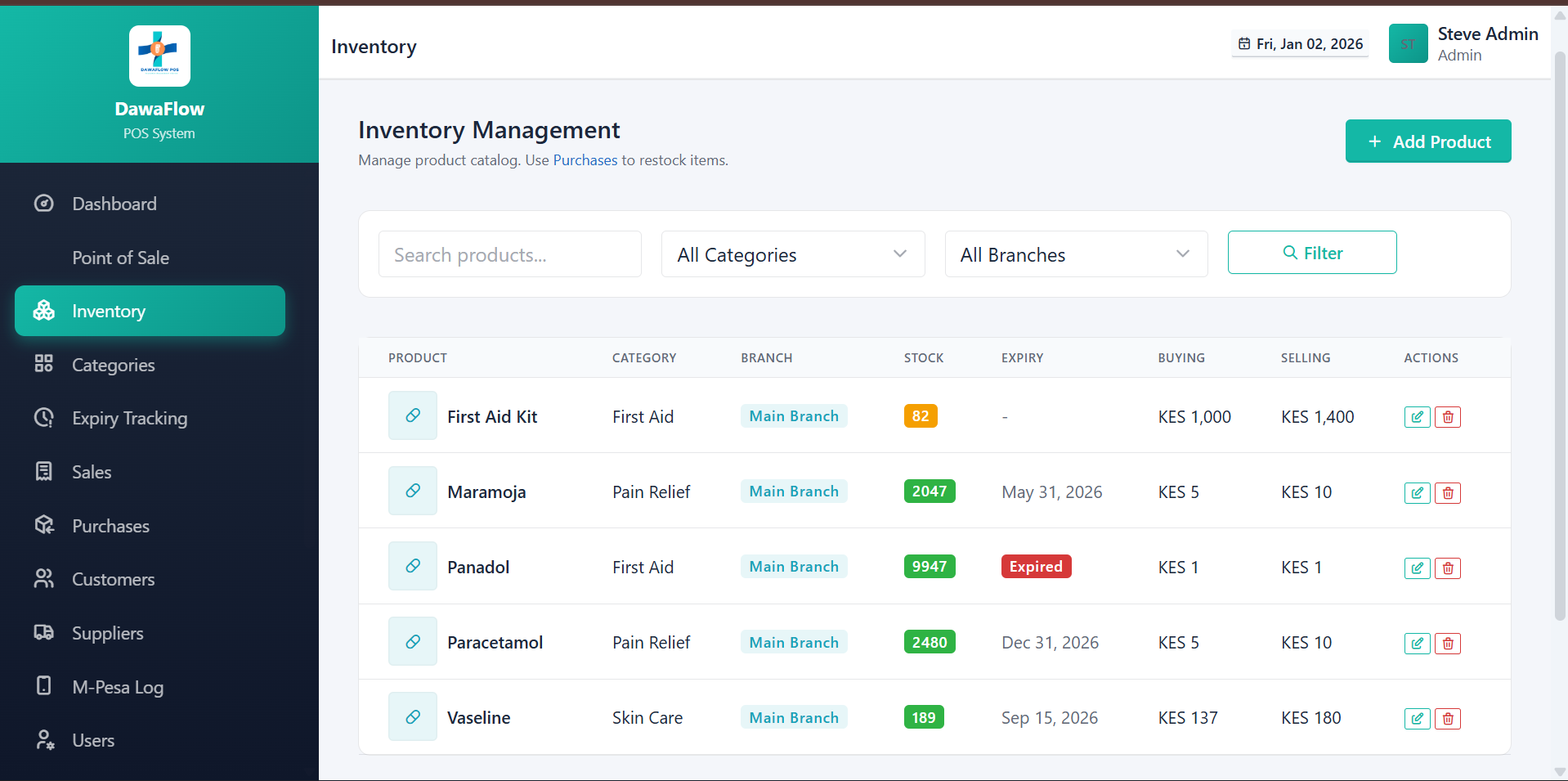
Task: Click the Add Product button
Action: (1427, 141)
